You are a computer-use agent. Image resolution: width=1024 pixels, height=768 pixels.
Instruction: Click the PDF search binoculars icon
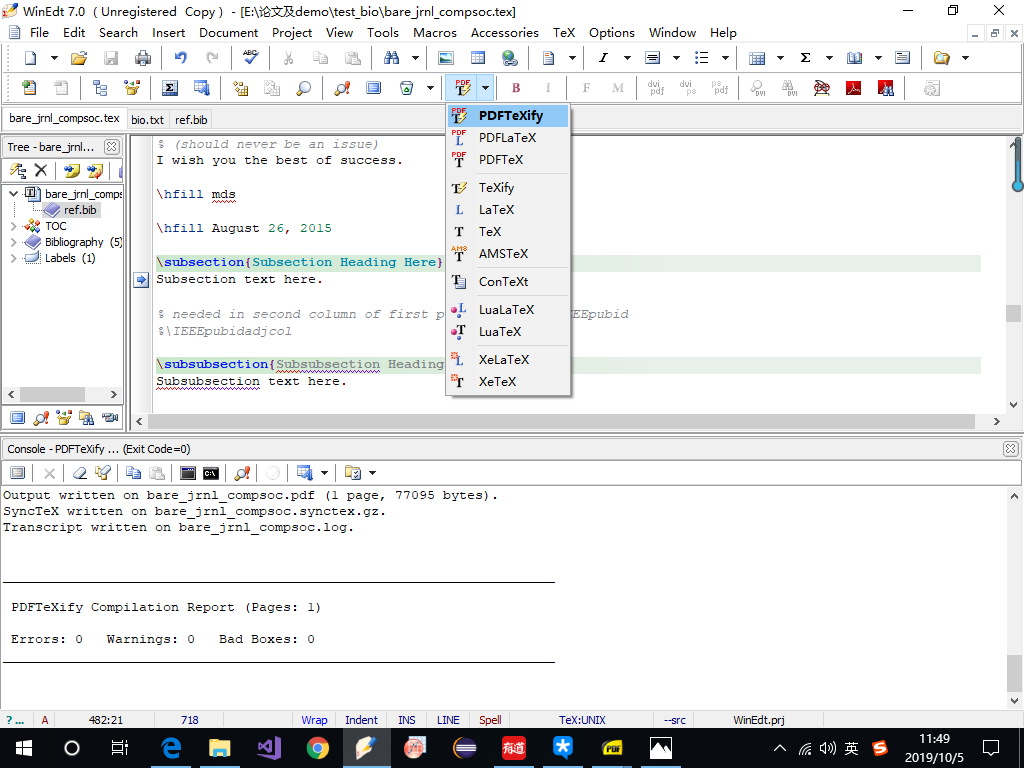click(x=886, y=88)
